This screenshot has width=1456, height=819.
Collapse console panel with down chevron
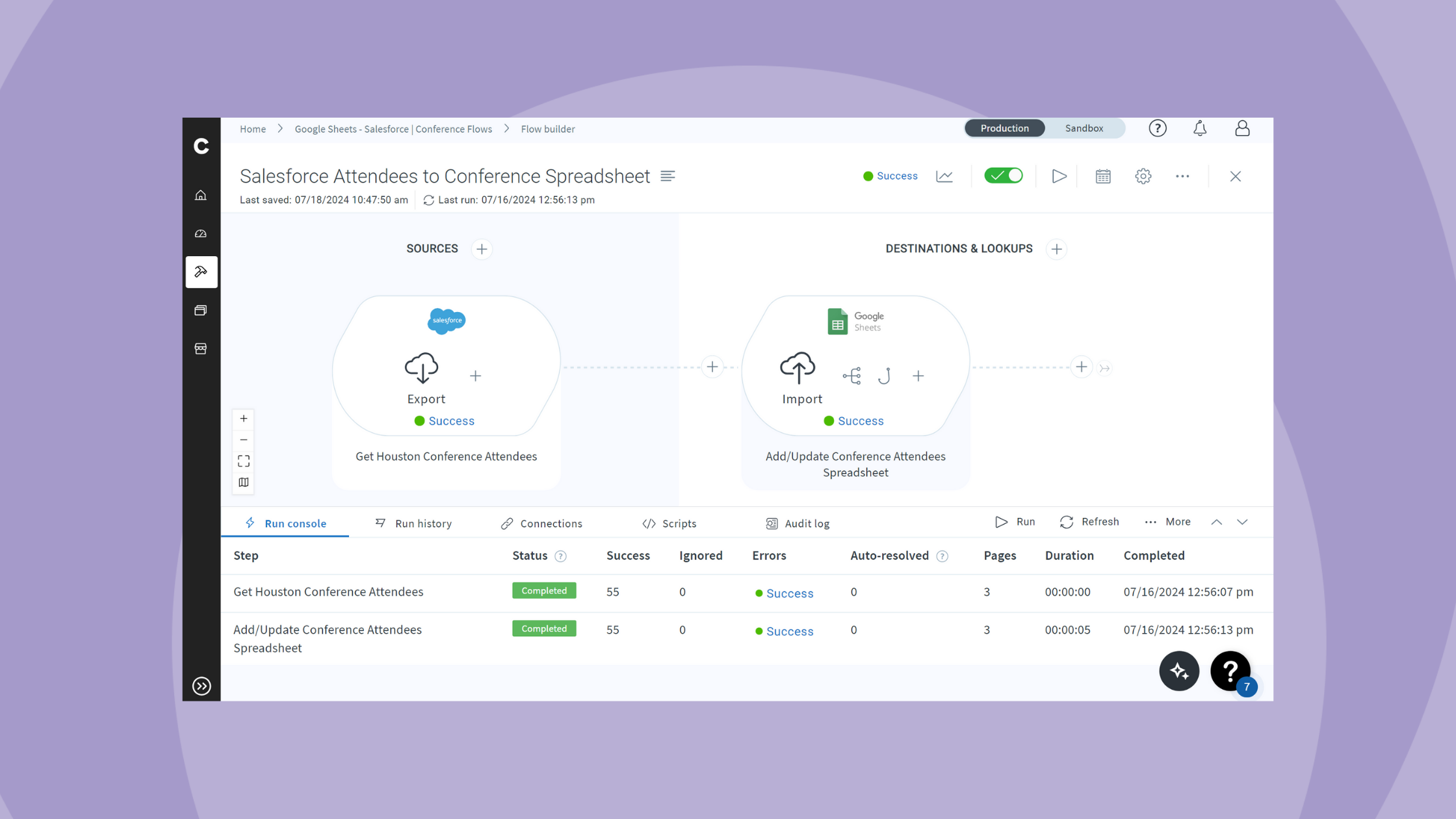1242,522
